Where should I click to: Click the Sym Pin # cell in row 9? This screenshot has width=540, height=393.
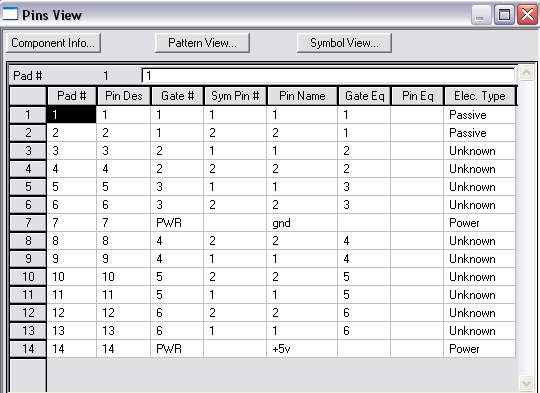pos(235,259)
